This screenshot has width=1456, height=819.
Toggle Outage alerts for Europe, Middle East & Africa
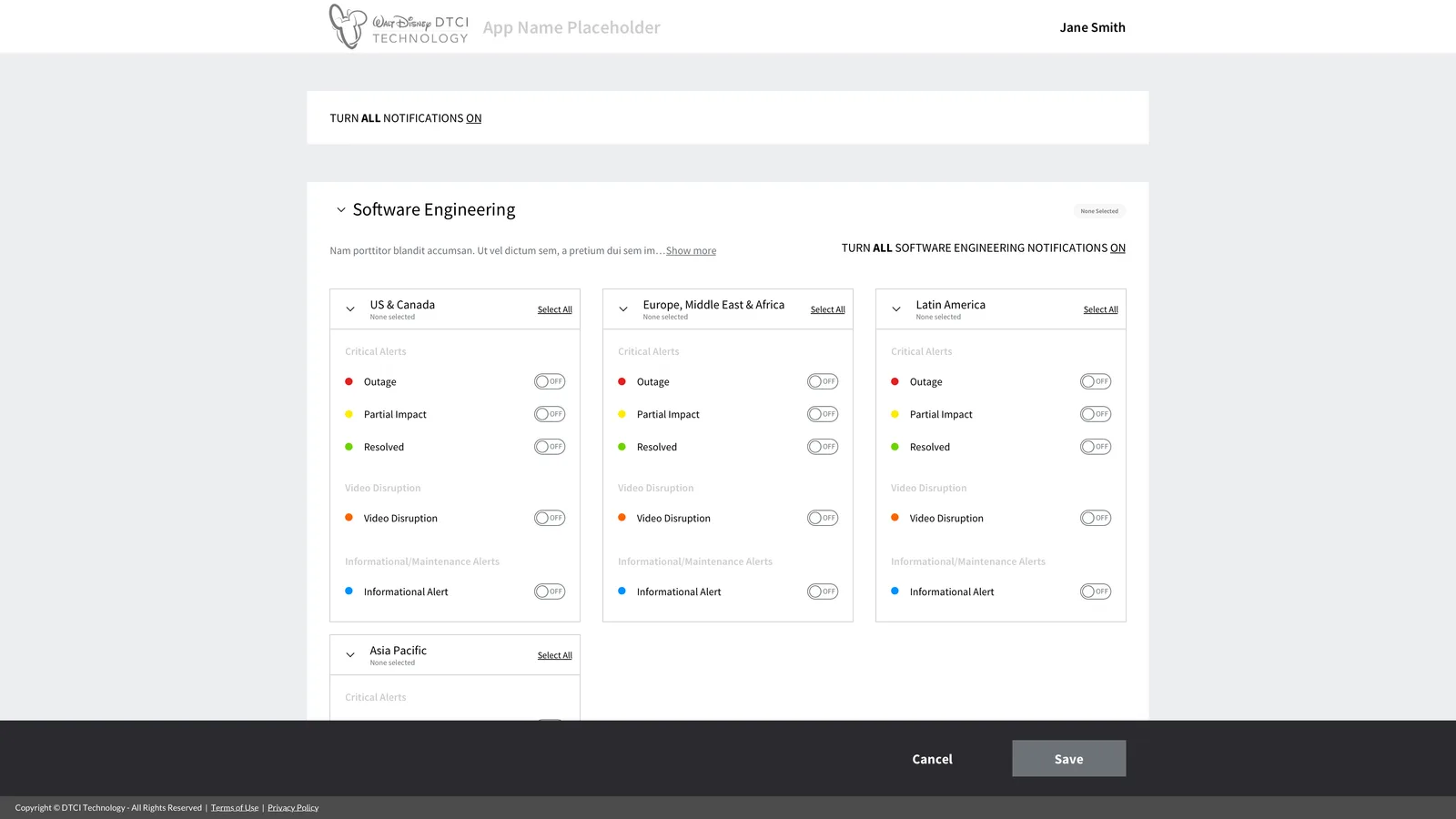[823, 381]
